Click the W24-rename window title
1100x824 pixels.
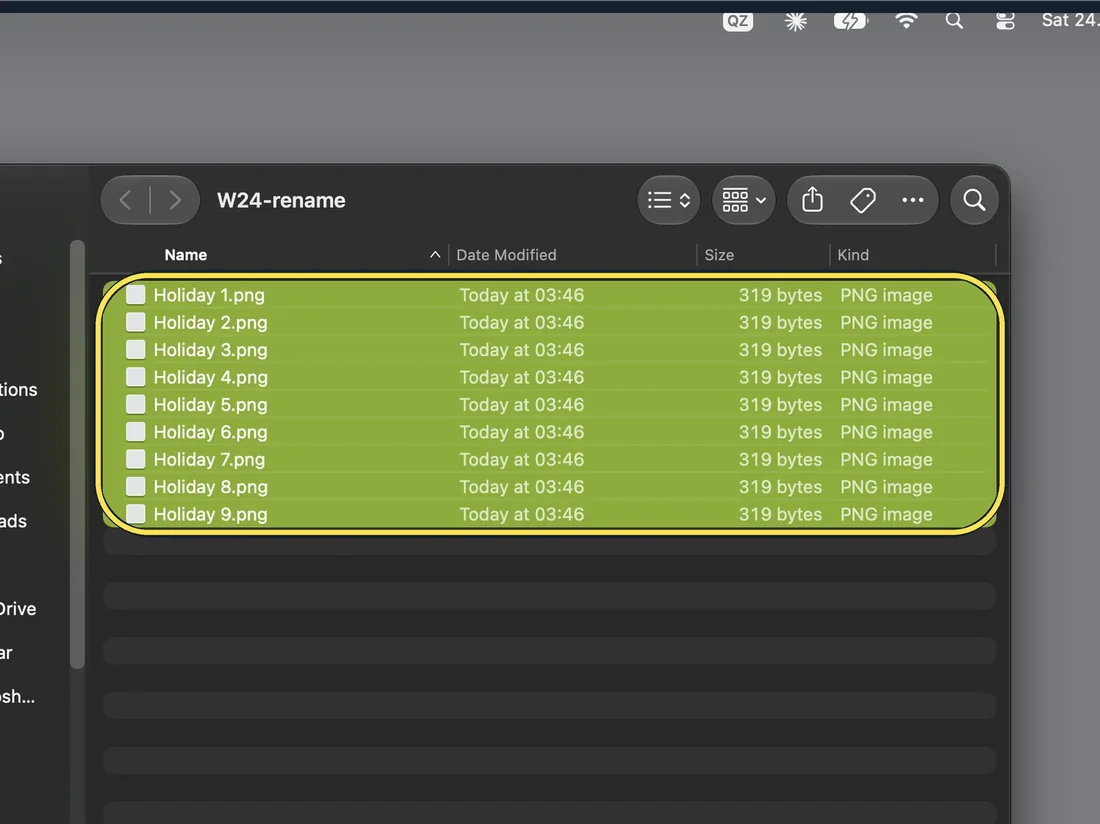[x=281, y=201]
